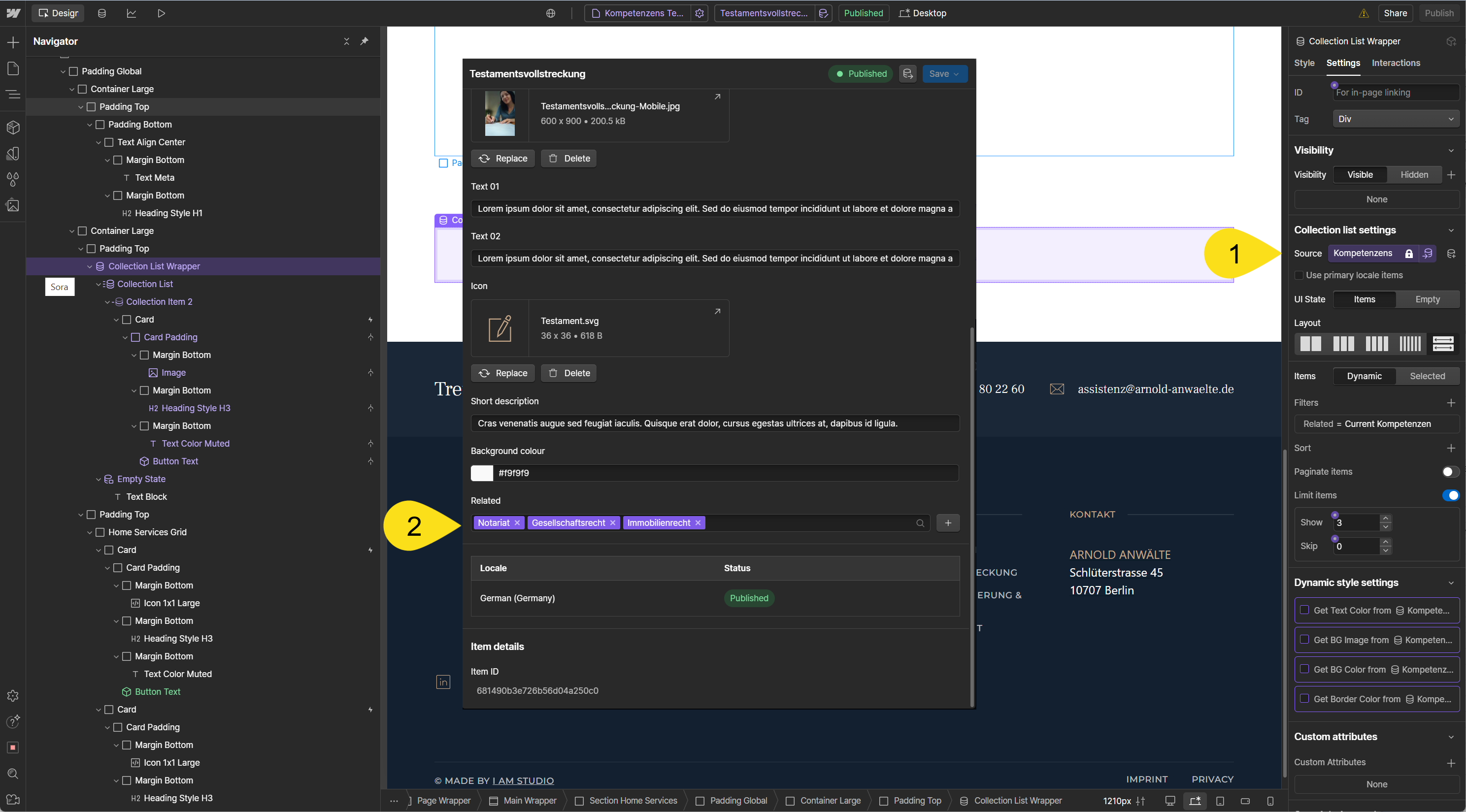Screen dimensions: 1466x812
Task: Click Replace under Testament.svg icon
Action: [502, 373]
